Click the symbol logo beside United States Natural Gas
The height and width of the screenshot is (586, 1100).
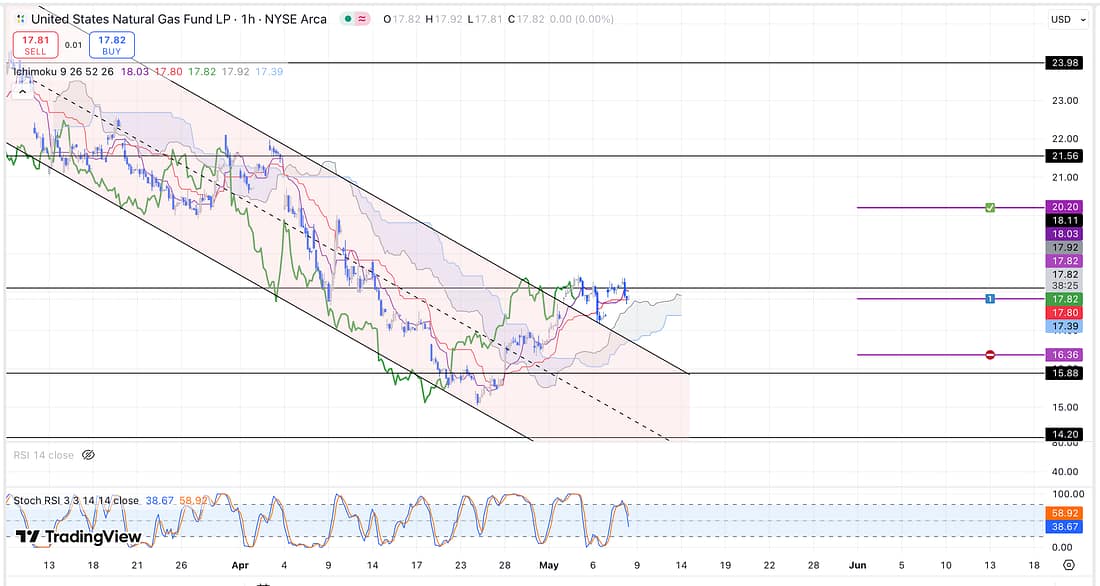(20, 19)
